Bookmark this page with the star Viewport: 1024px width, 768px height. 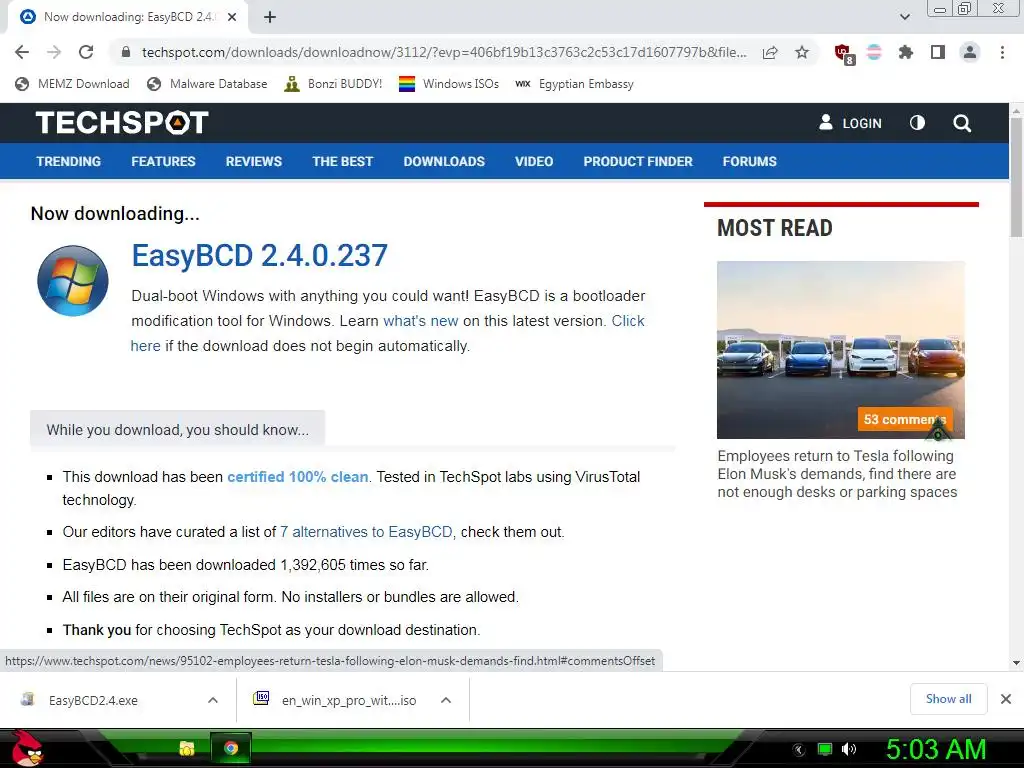click(x=802, y=52)
